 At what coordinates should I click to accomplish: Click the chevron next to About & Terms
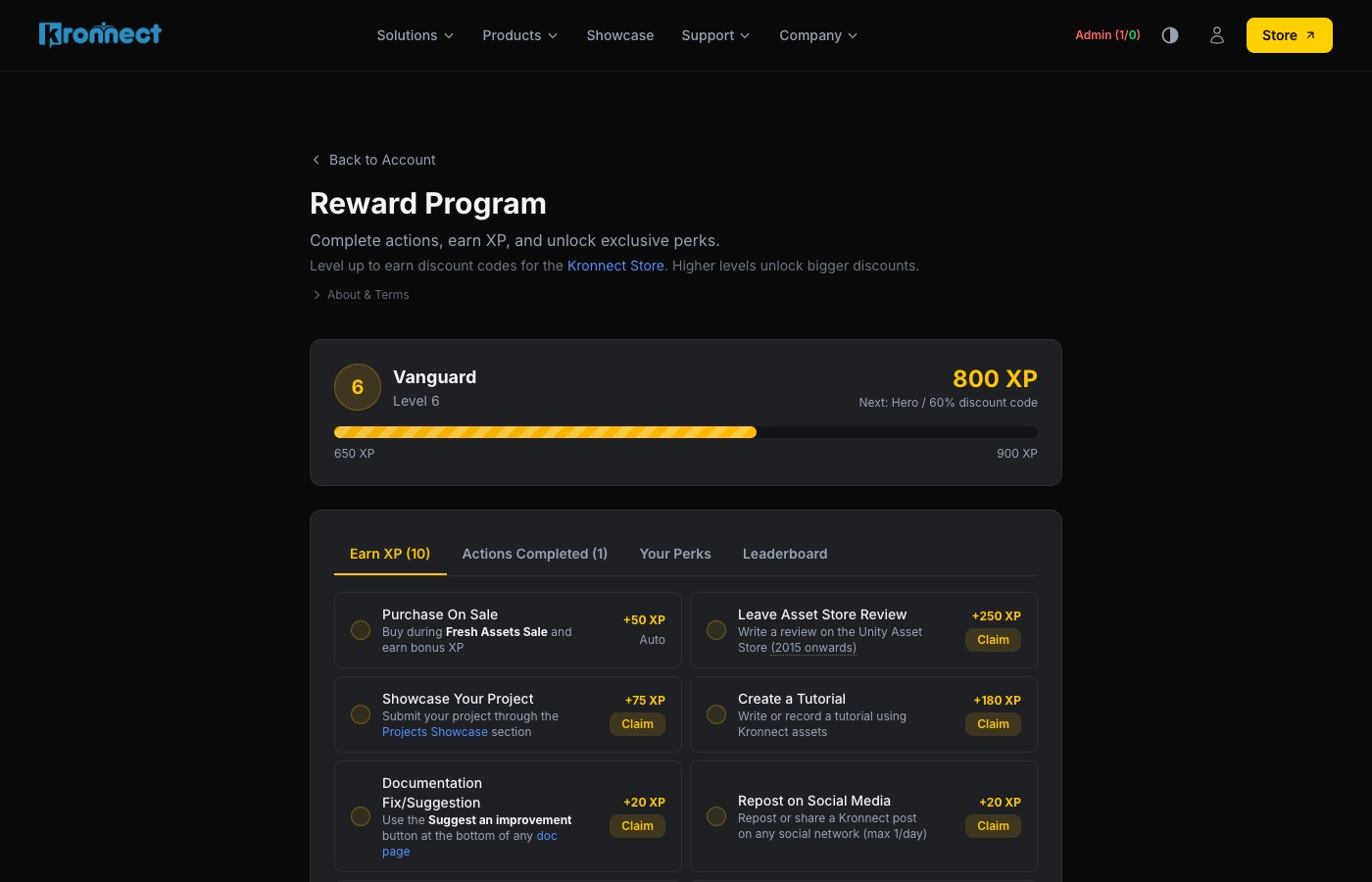(318, 295)
